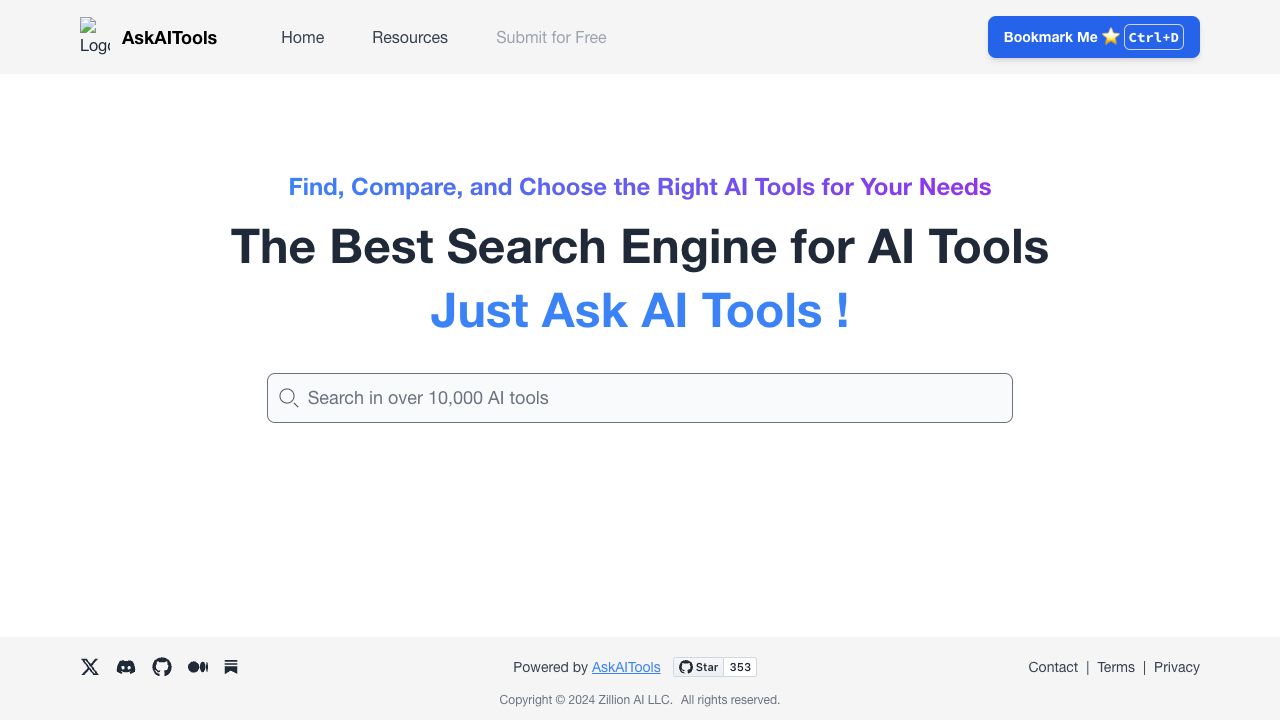Open the Discord icon in footer
This screenshot has width=1280, height=720.
(x=126, y=667)
